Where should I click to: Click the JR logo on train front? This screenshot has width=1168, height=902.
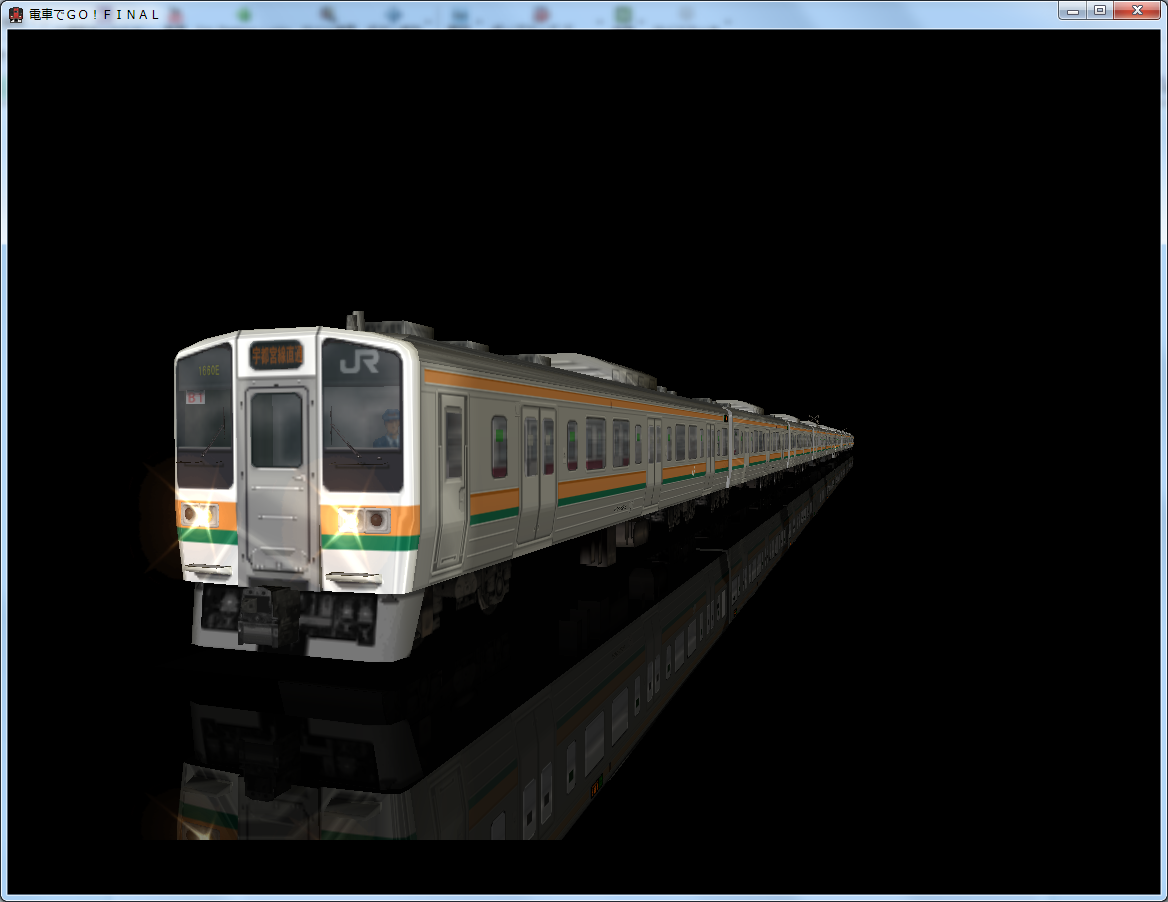pyautogui.click(x=359, y=363)
